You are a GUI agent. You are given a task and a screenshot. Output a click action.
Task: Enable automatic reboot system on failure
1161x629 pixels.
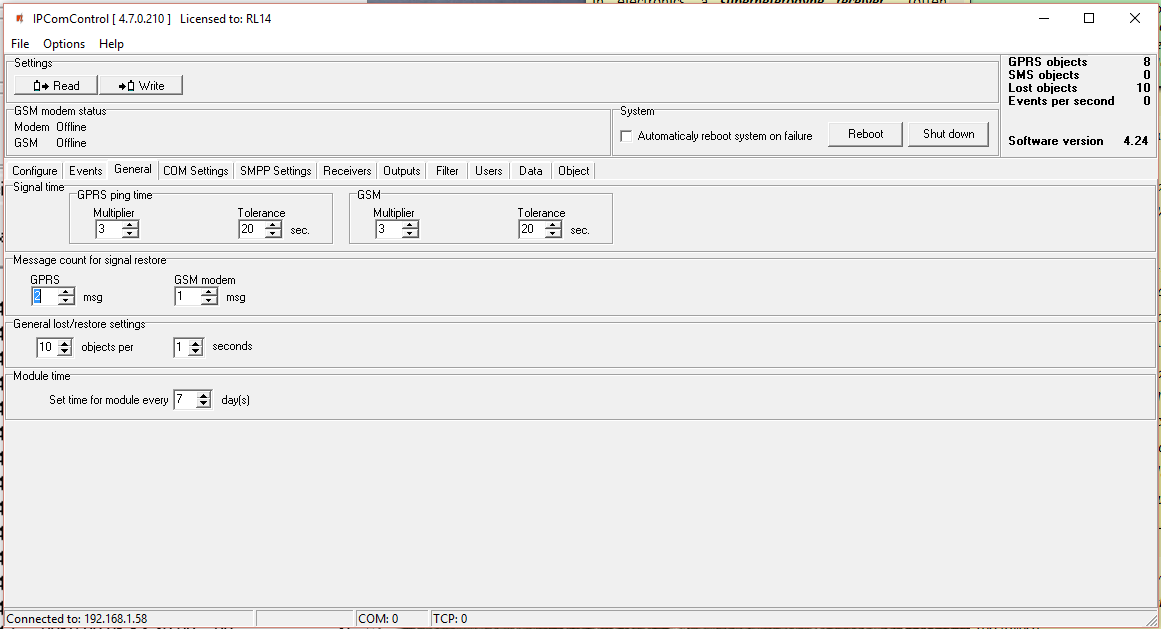tap(627, 136)
